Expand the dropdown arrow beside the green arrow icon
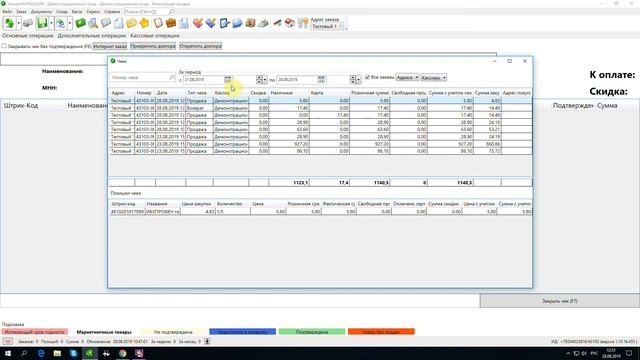The image size is (640, 360). [18, 23]
